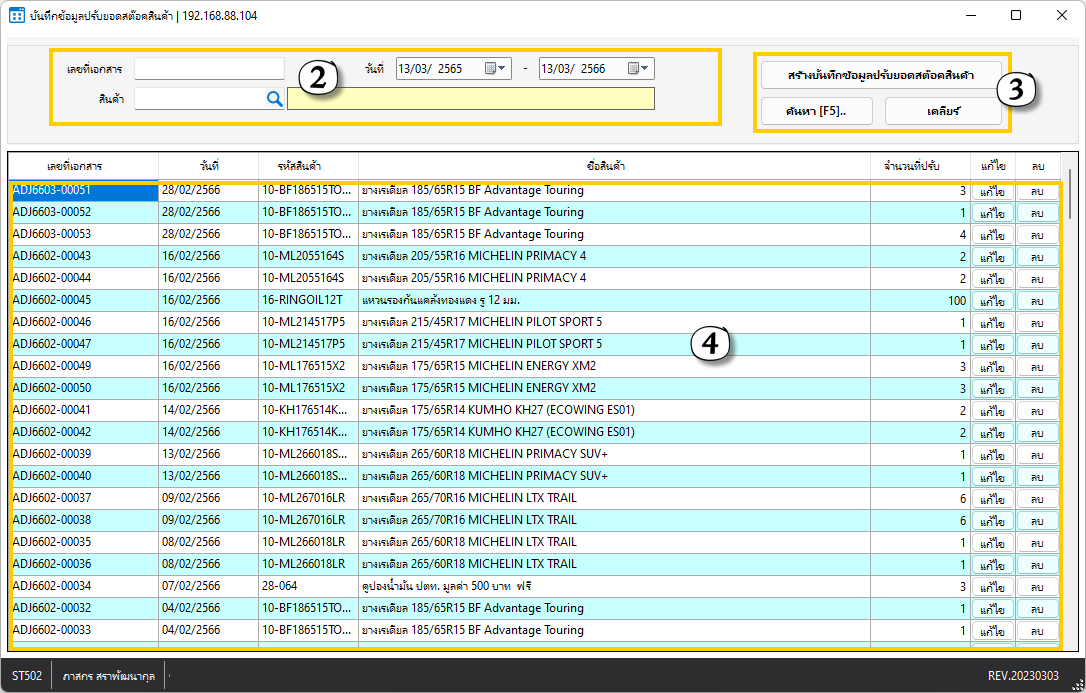Sort by เลขที่เอกสาร column header
1086x693 pixels.
(x=82, y=166)
